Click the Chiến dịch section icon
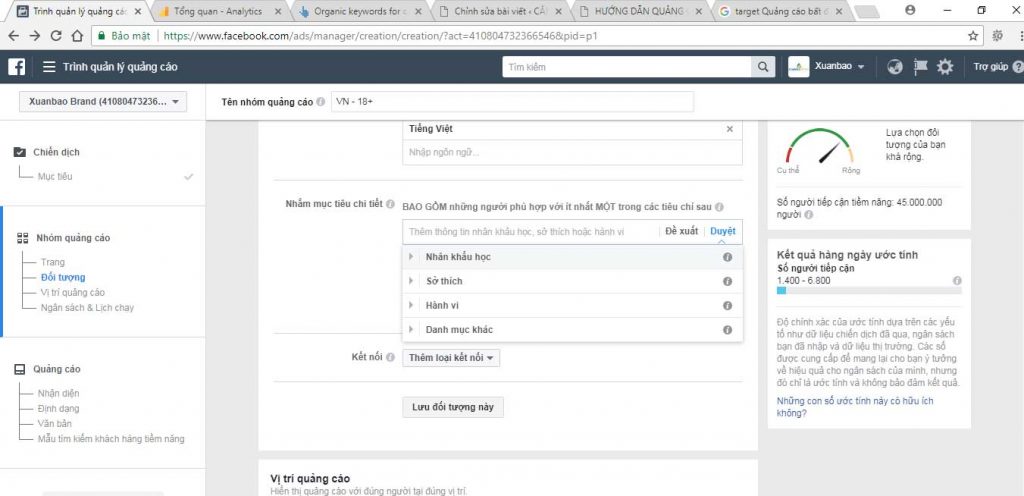 [20, 152]
